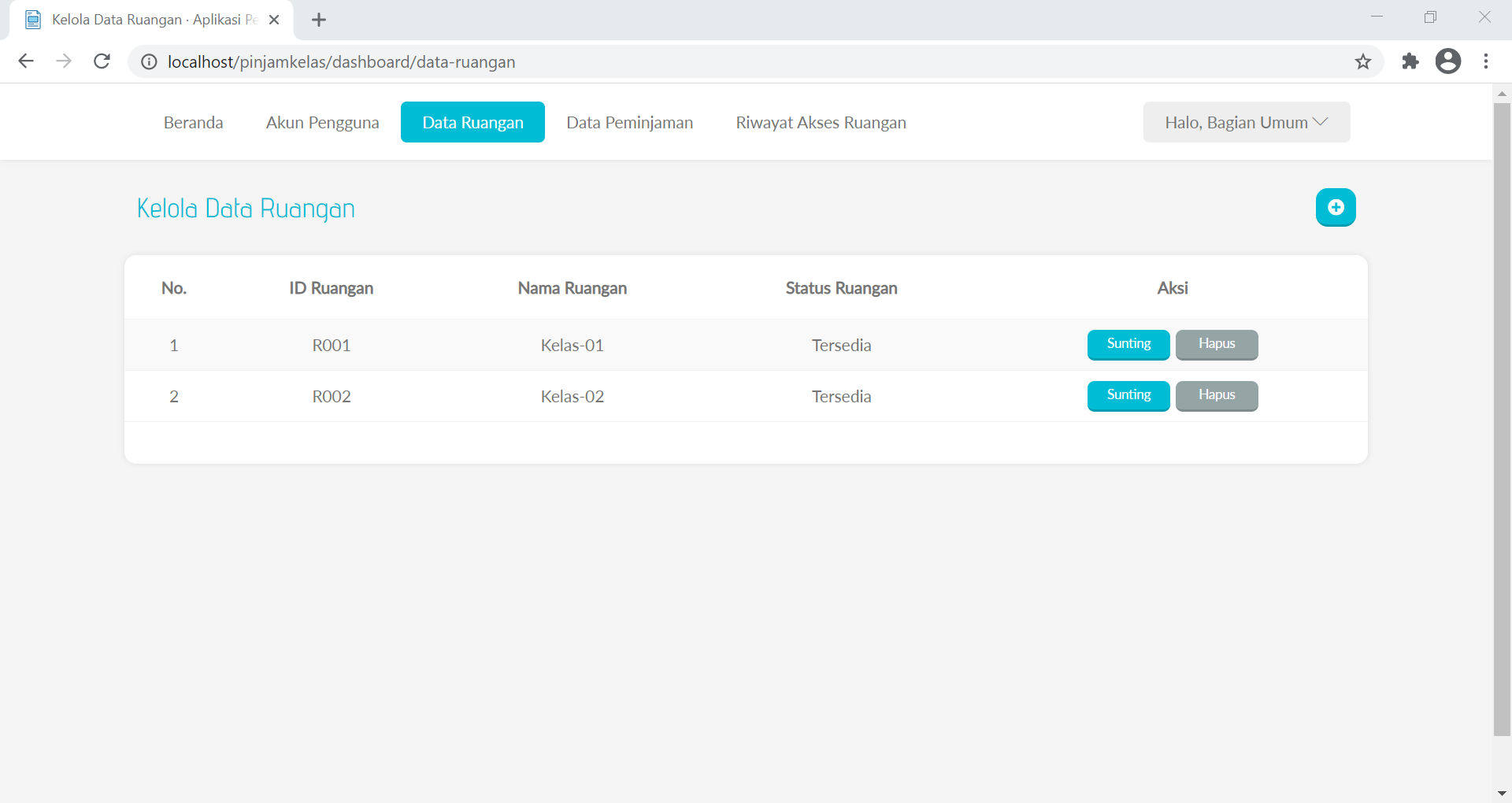This screenshot has width=1512, height=803.
Task: Click the browser back arrow
Action: click(26, 61)
